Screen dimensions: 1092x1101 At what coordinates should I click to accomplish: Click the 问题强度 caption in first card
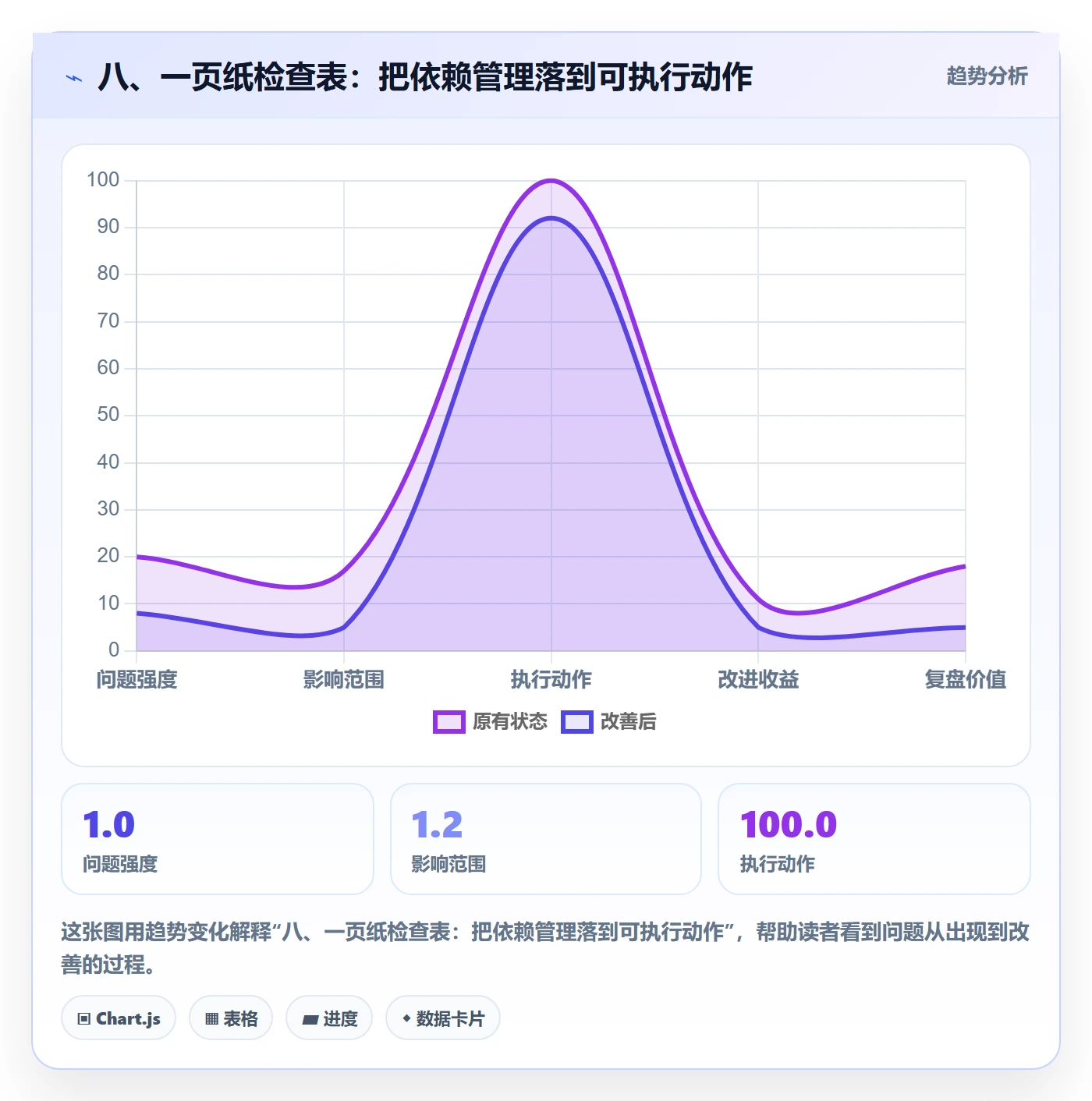tap(120, 864)
